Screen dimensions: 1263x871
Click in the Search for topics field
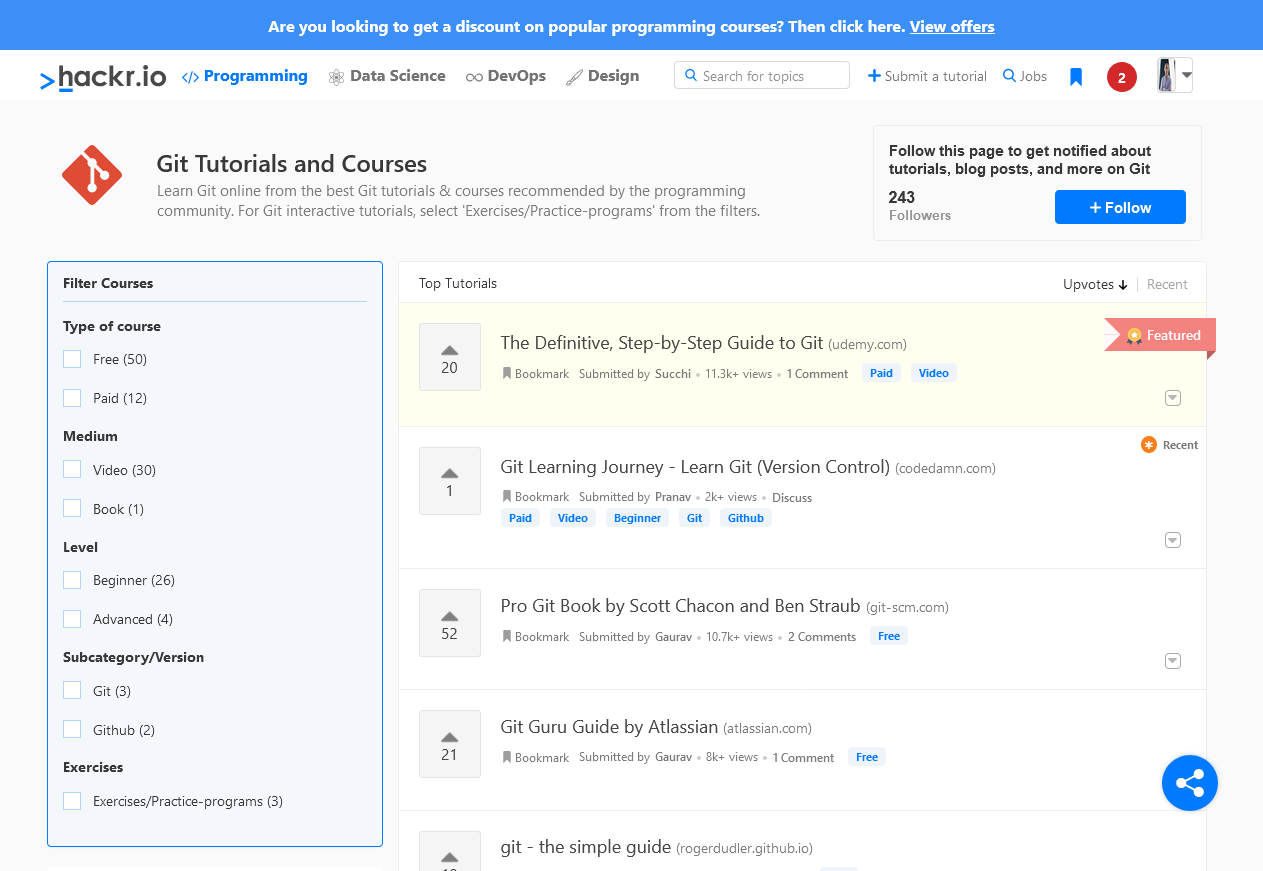762,75
